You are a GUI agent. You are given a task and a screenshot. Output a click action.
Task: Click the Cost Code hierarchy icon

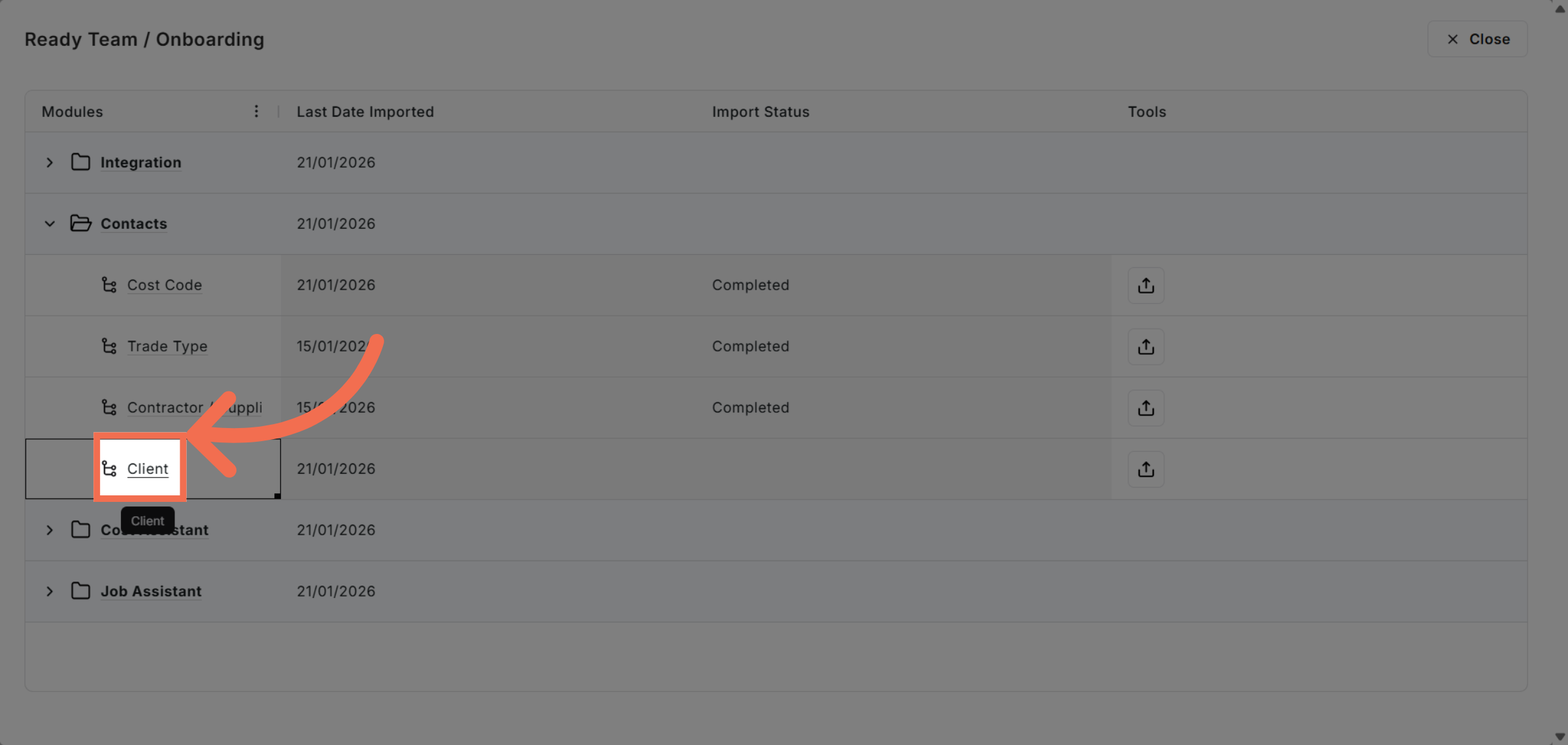(x=109, y=285)
